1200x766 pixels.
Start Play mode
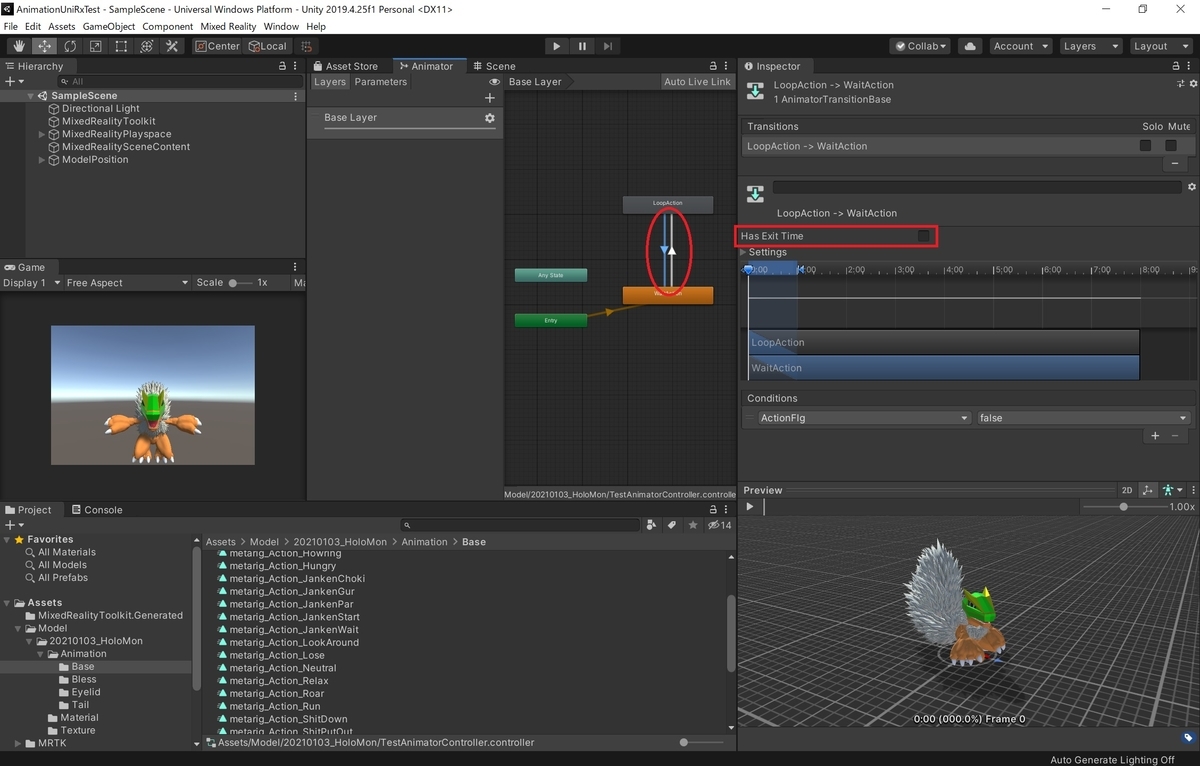click(557, 46)
